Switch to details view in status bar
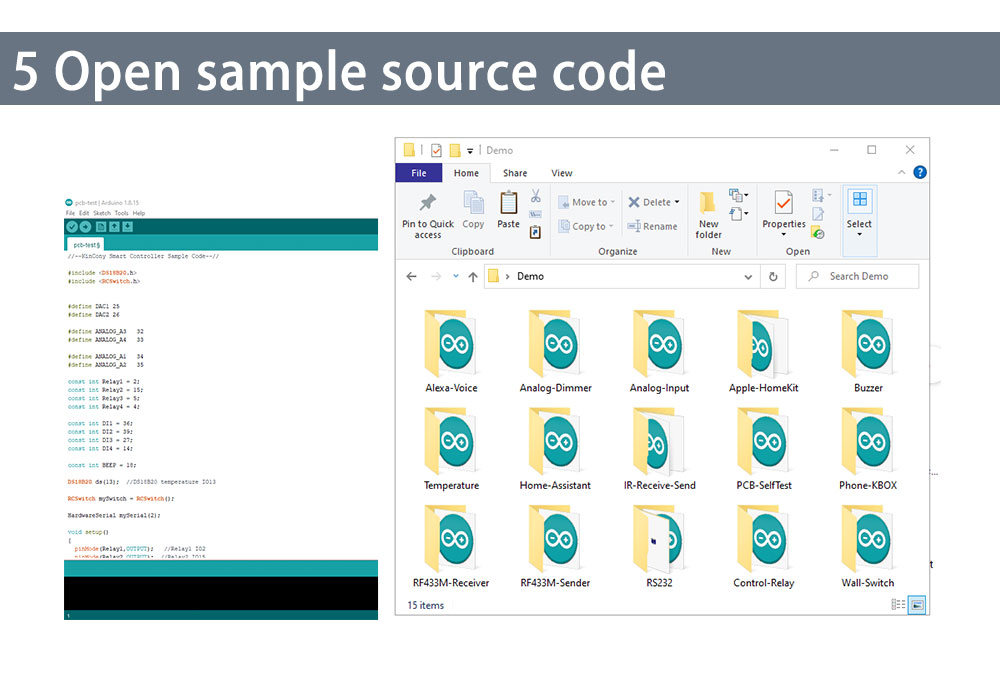The image size is (1000, 691). pyautogui.click(x=898, y=605)
